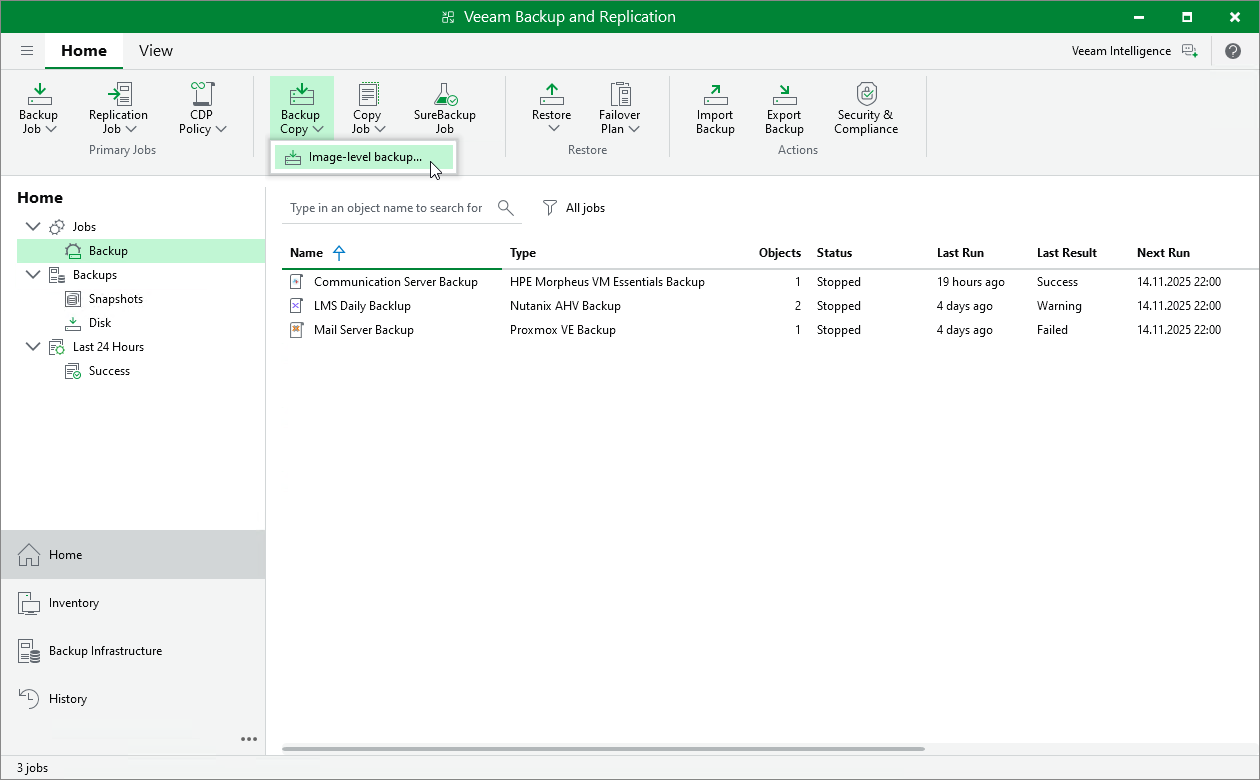
Task: Open the Inventory navigation pane
Action: 133,603
